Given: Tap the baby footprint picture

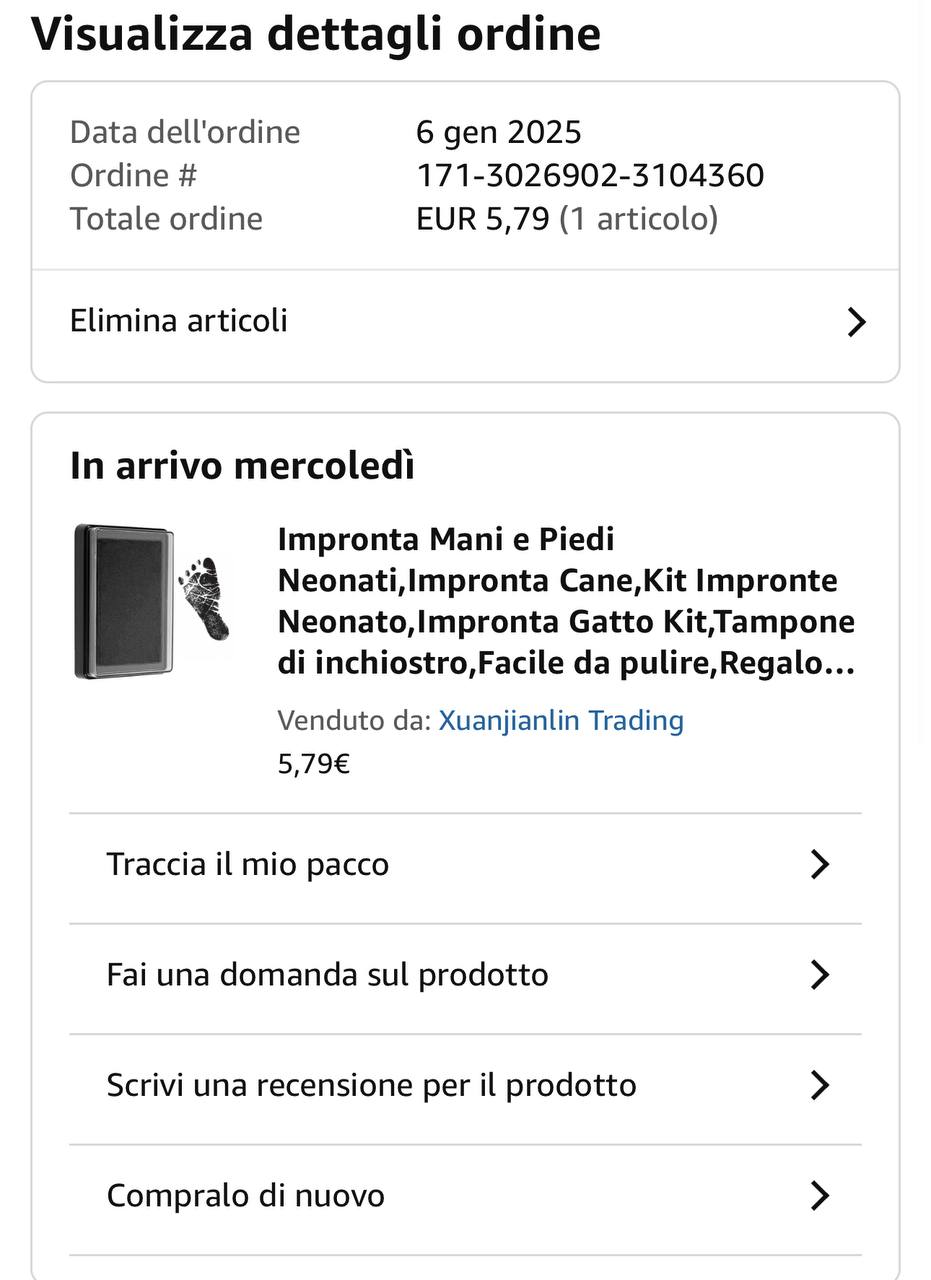Looking at the screenshot, I should [x=206, y=598].
